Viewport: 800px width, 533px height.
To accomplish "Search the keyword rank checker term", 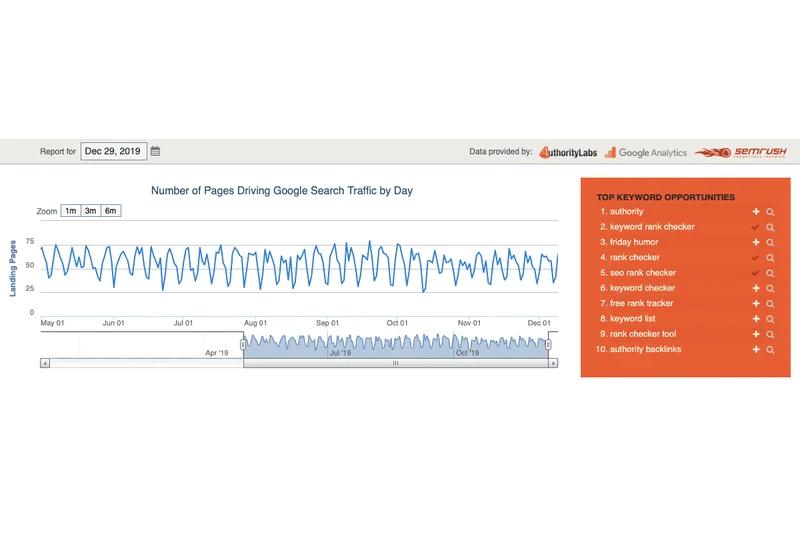I will (770, 228).
